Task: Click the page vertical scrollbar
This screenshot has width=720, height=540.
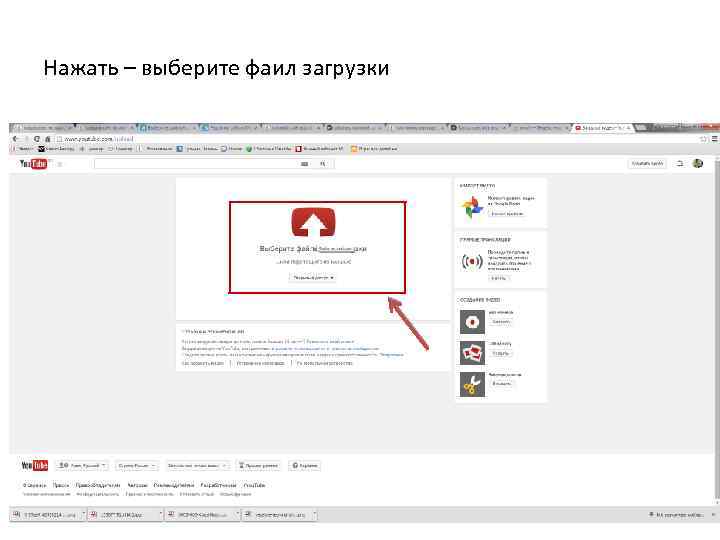Action: (x=716, y=328)
